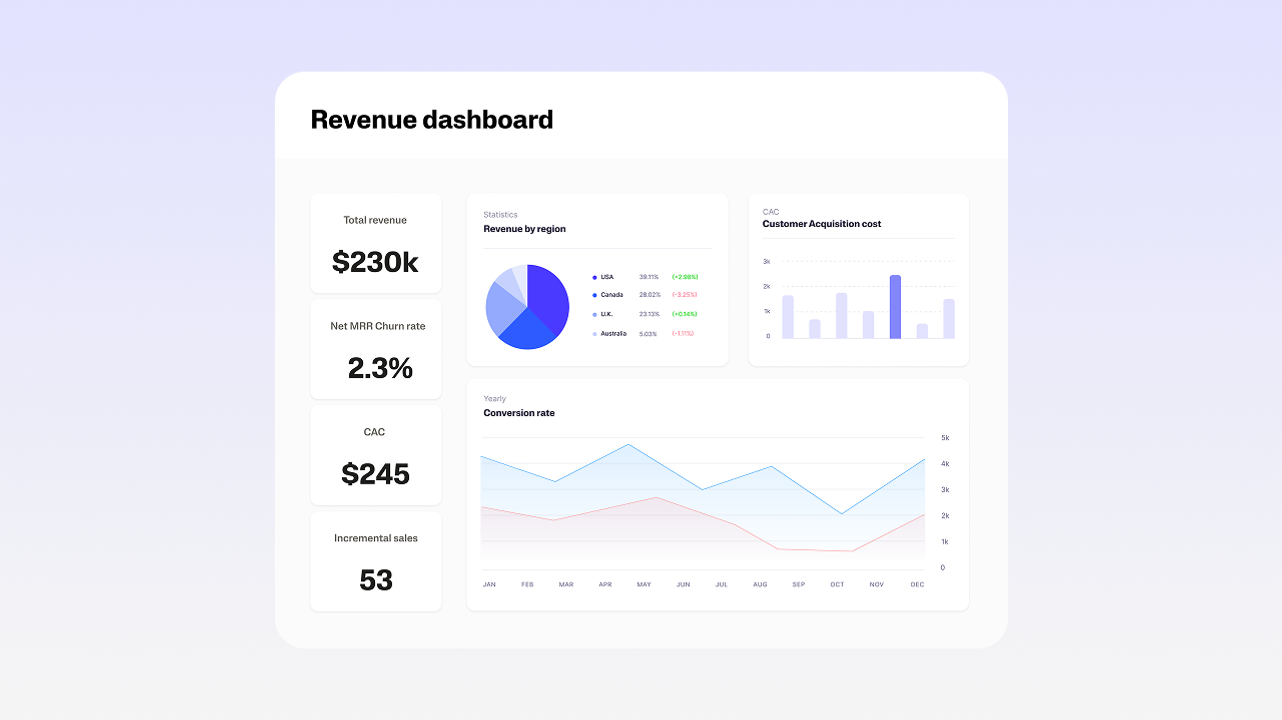The width and height of the screenshot is (1282, 720).
Task: Click the Canada legend color dot
Action: coord(594,295)
